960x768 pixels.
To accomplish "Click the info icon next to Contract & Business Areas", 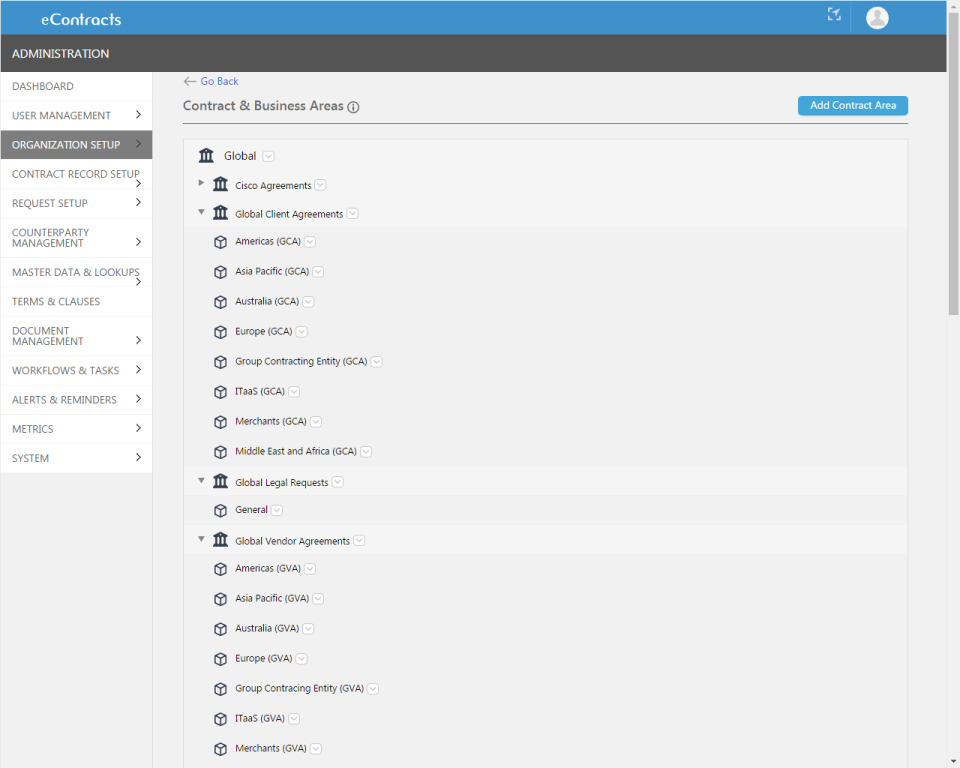I will click(x=354, y=106).
